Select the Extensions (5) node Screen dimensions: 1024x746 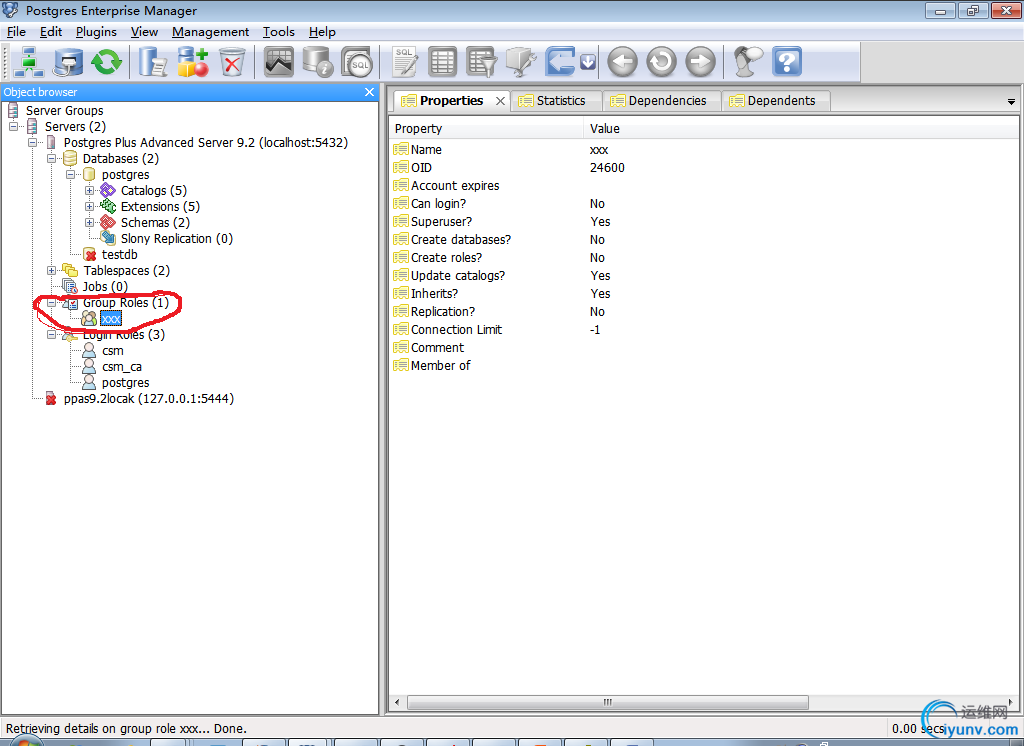coord(160,206)
